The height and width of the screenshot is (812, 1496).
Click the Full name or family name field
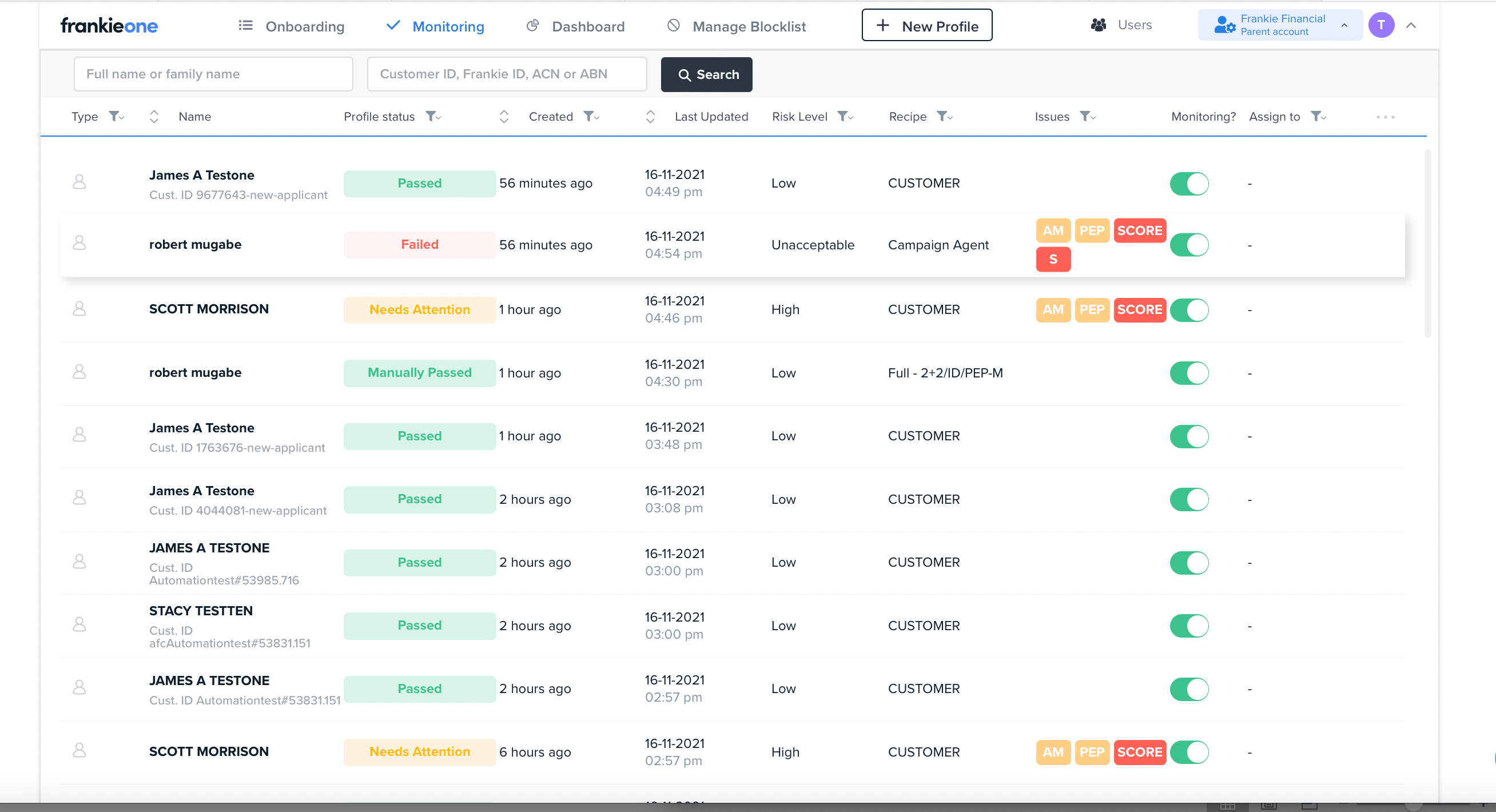(x=213, y=74)
